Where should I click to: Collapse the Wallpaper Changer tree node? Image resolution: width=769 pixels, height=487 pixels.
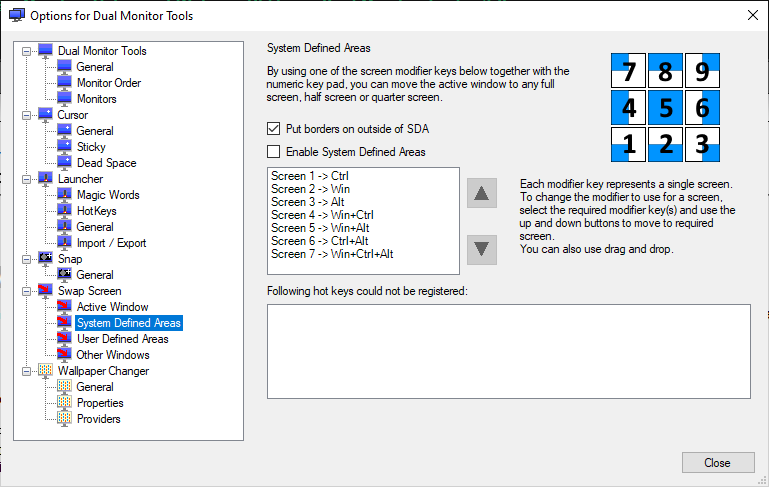click(x=26, y=371)
